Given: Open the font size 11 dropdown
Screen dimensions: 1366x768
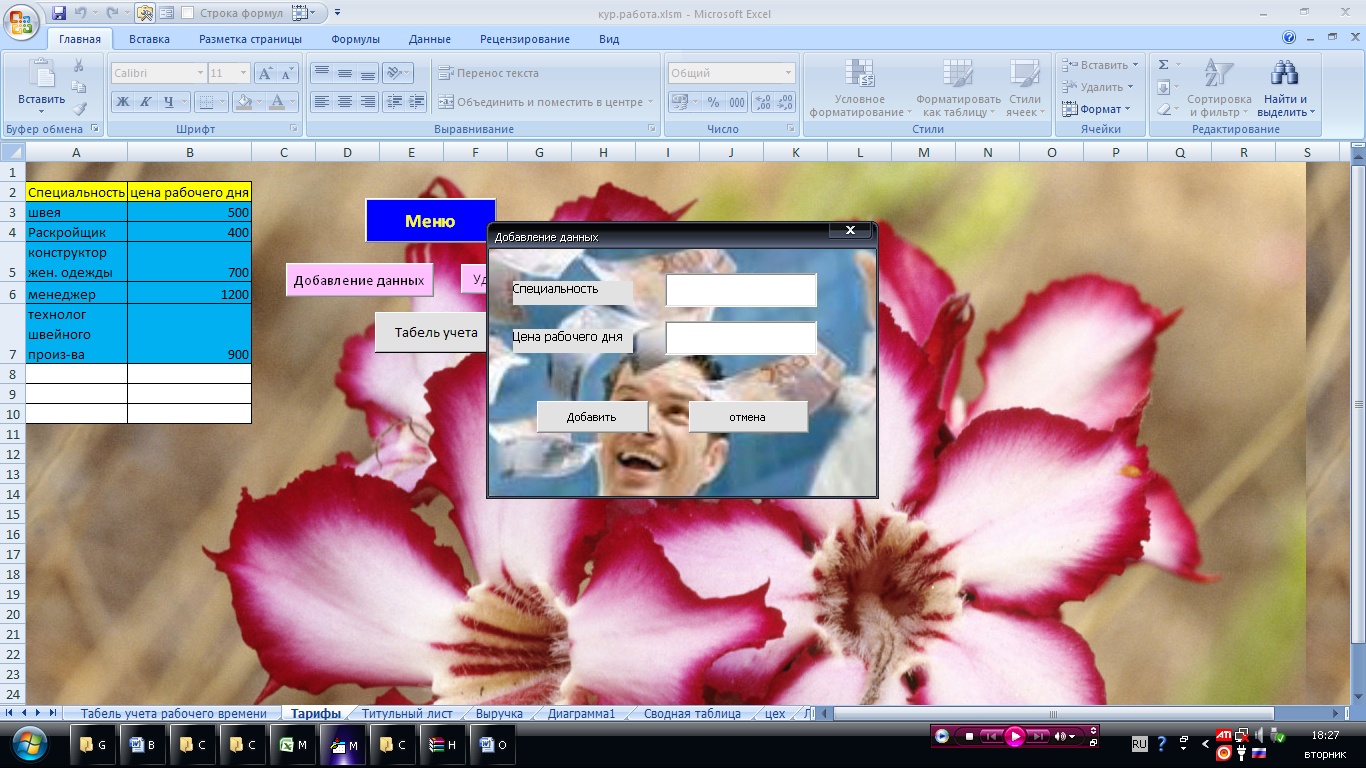Looking at the screenshot, I should click(243, 73).
